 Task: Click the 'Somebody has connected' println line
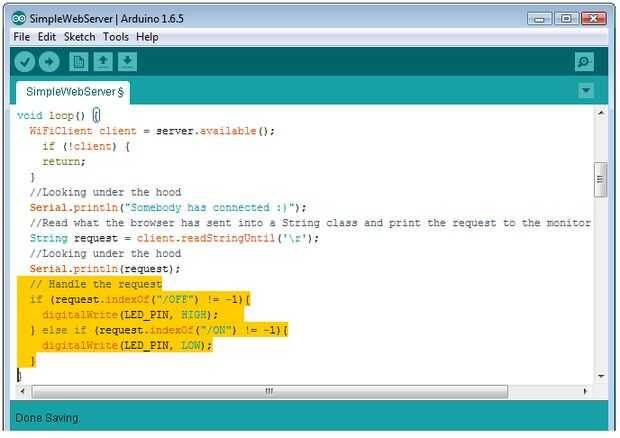coord(168,208)
